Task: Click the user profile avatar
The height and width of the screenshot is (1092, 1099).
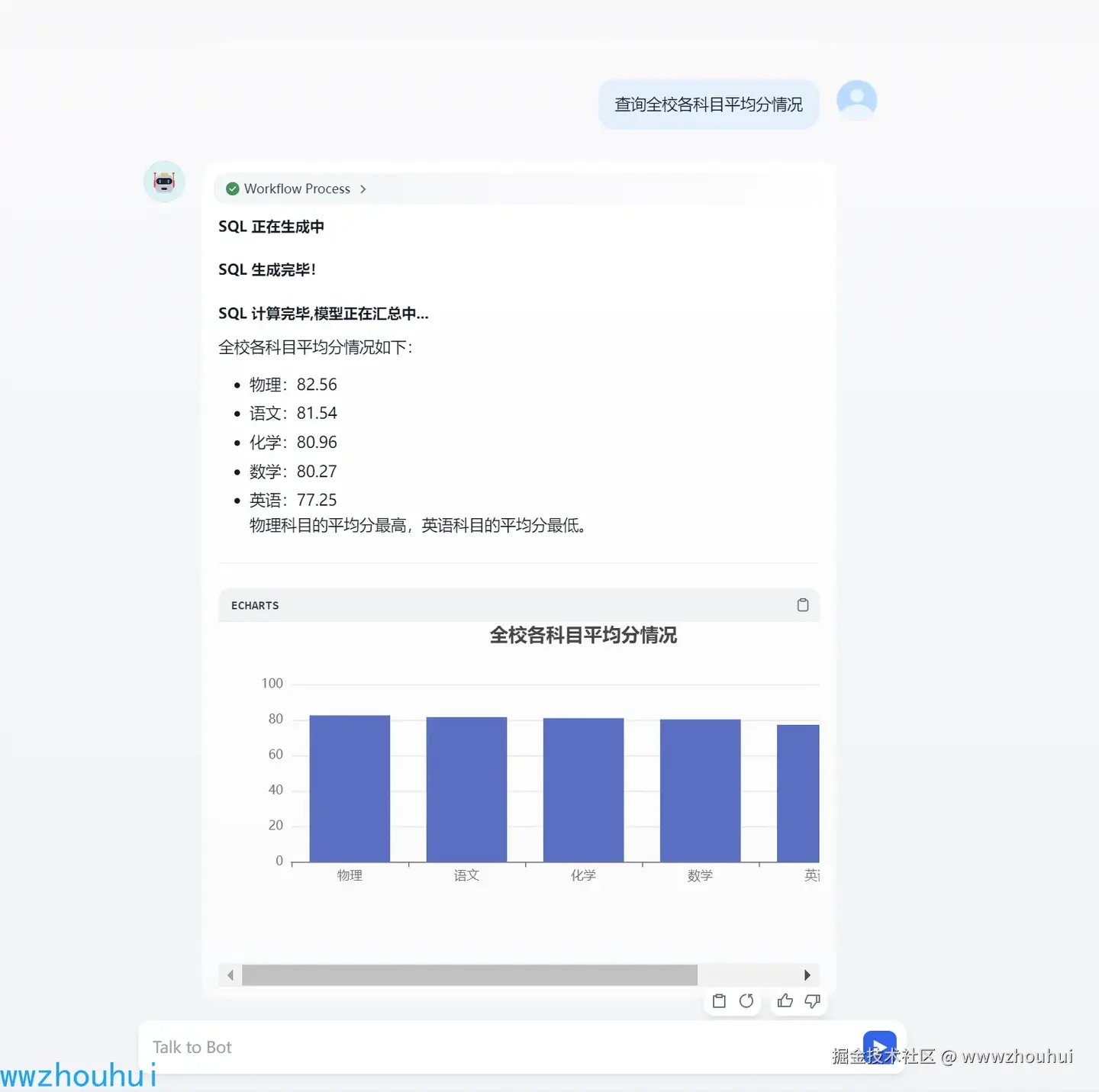Action: click(x=856, y=99)
